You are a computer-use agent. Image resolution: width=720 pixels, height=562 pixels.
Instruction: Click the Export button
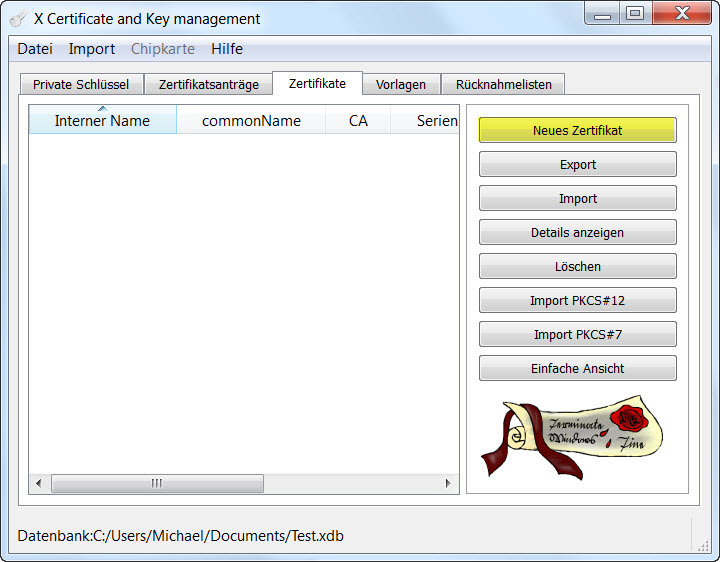coord(577,165)
